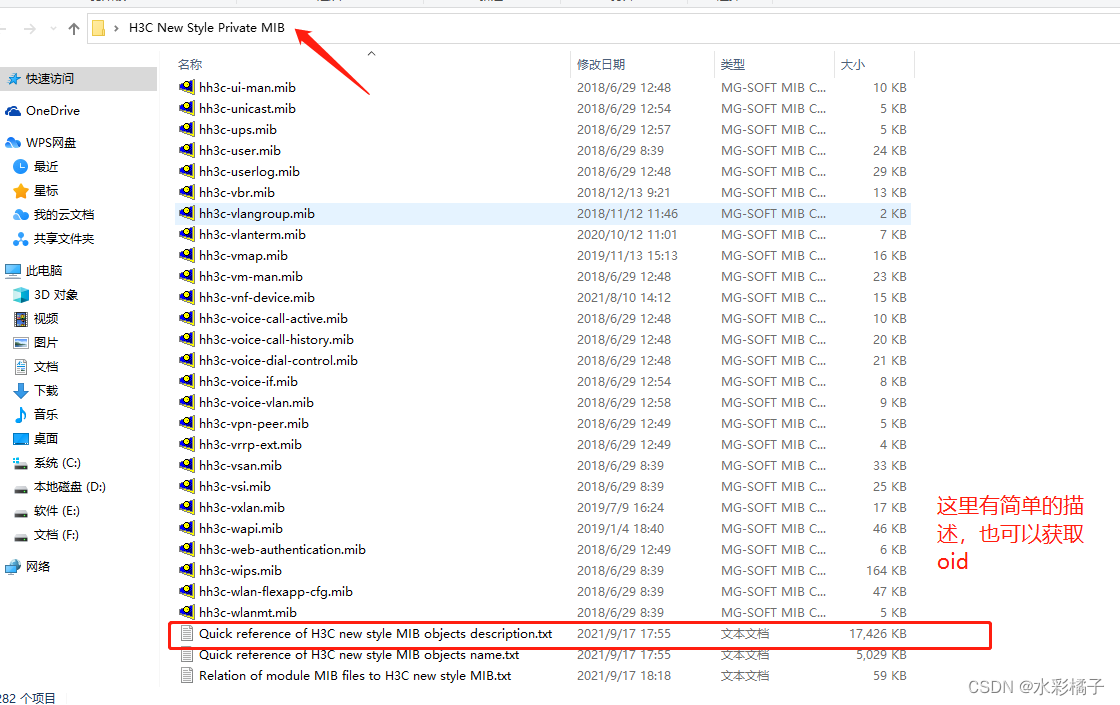
Task: Select the hh3c-vxlan.mib file name
Action: (x=241, y=507)
